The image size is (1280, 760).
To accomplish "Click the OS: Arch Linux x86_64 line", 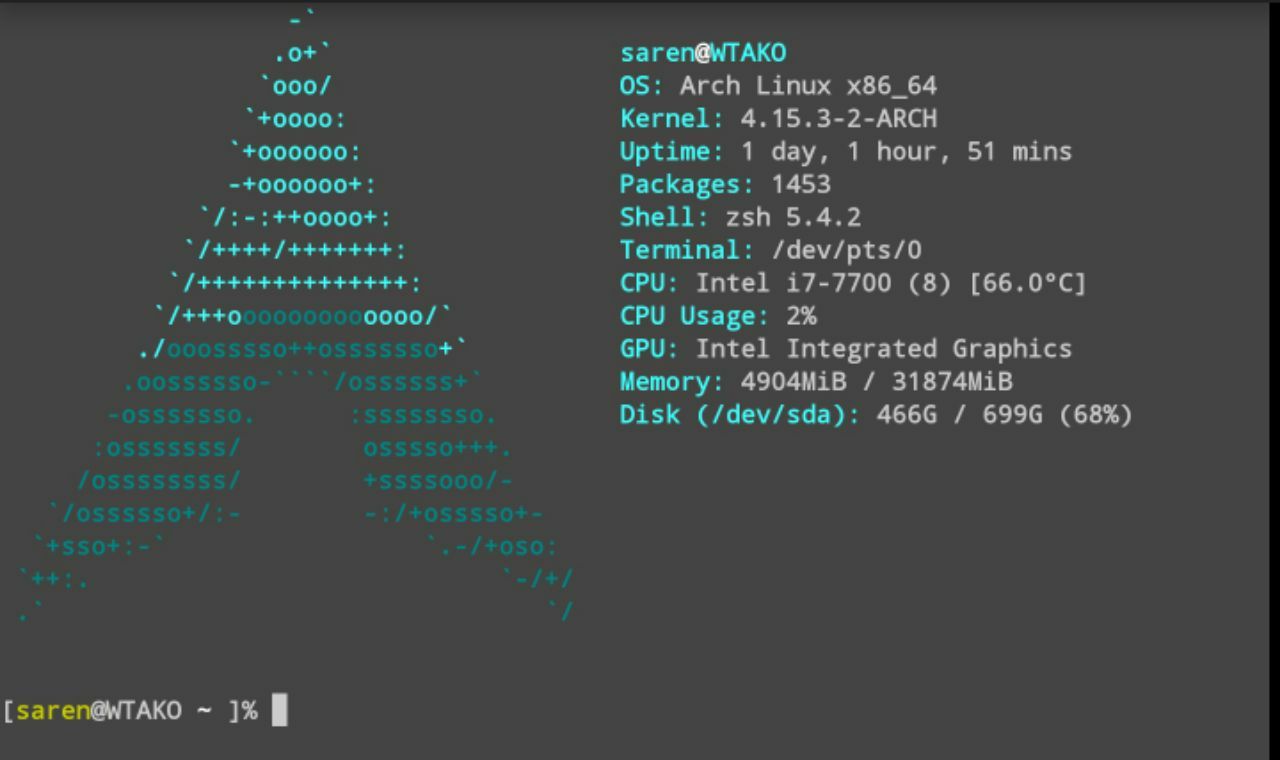I will [x=778, y=86].
